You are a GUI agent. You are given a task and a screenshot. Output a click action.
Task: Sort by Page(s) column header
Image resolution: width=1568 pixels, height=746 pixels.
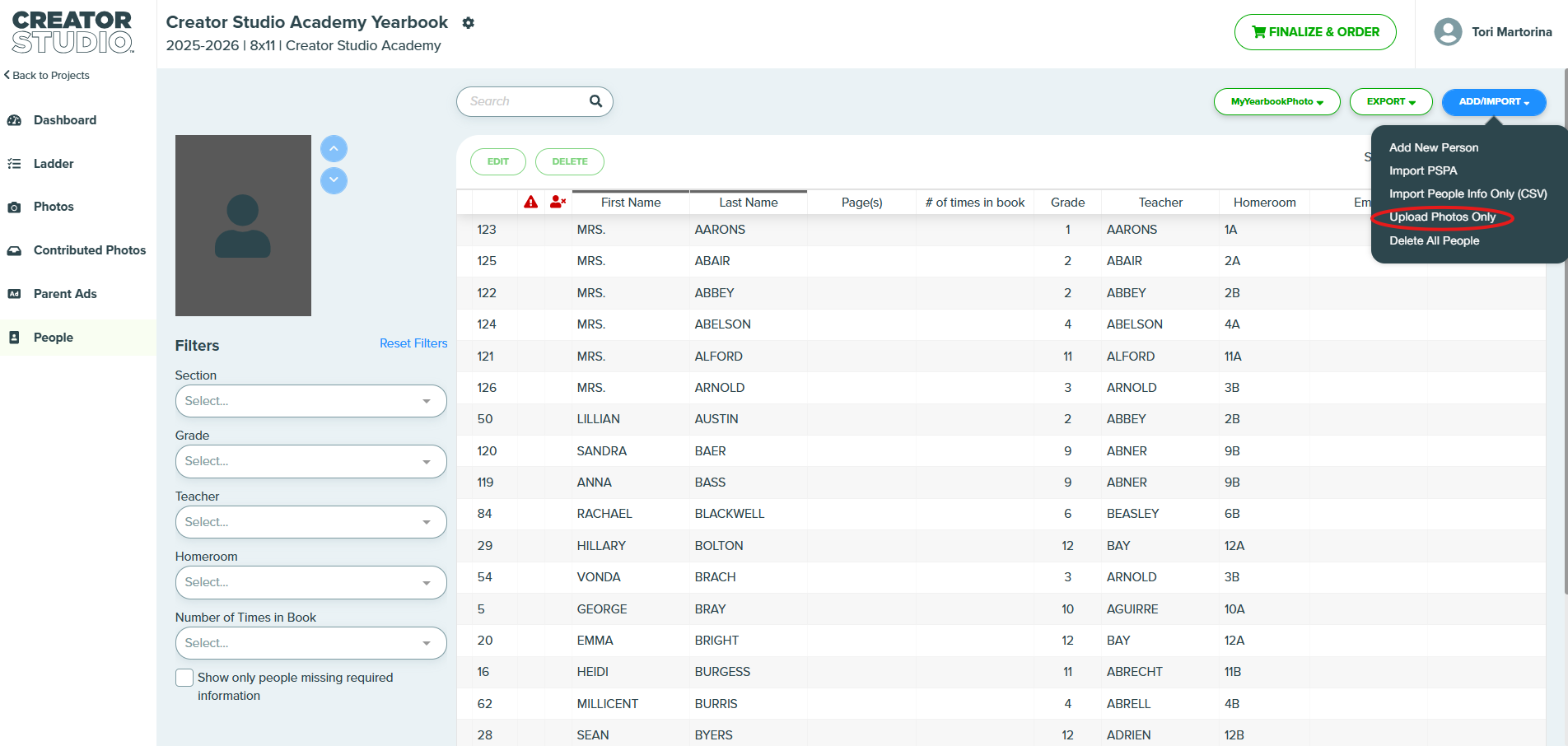click(862, 203)
